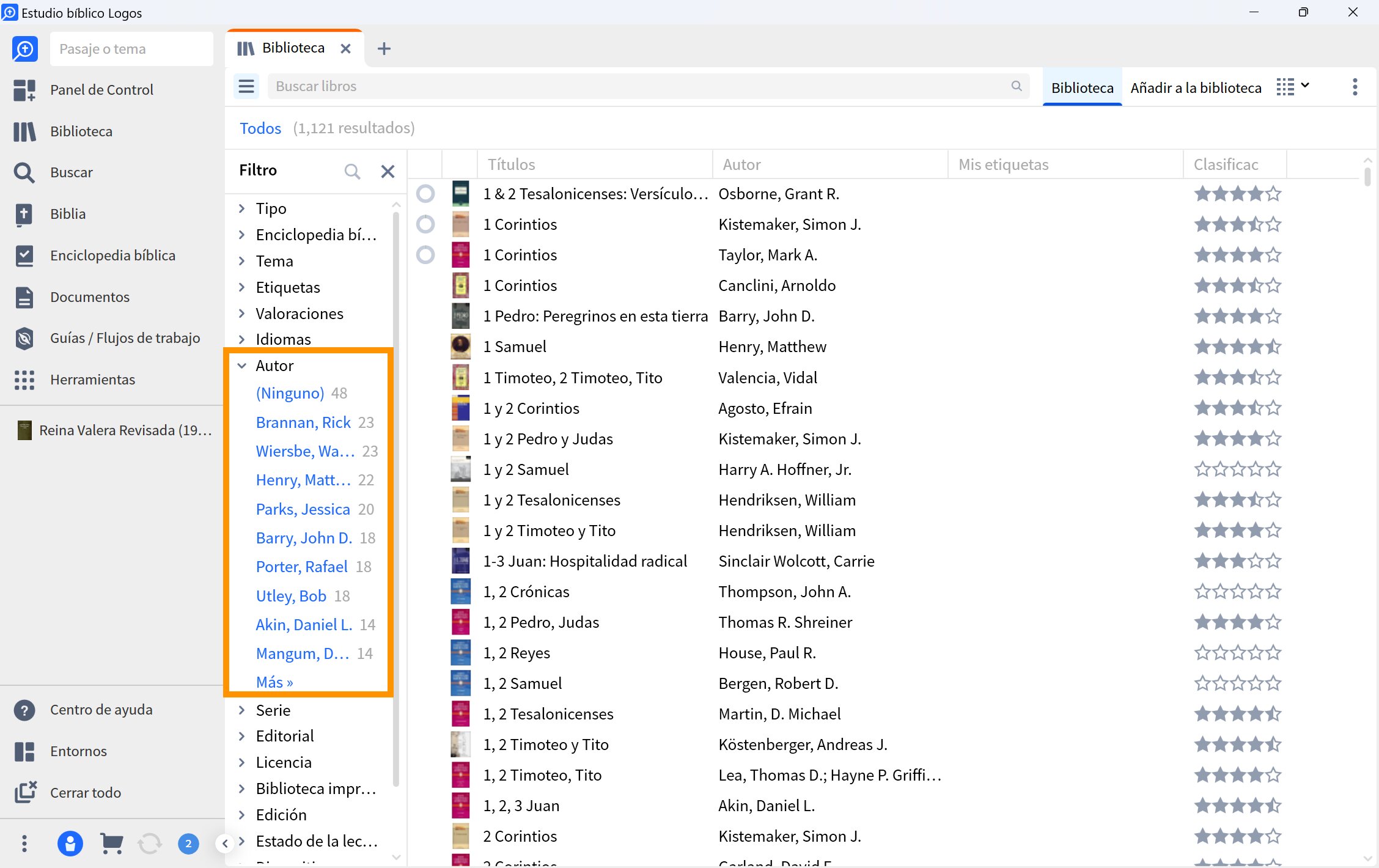This screenshot has height=868, width=1379.
Task: Collapse the sidebar with the arrow button
Action: click(225, 844)
